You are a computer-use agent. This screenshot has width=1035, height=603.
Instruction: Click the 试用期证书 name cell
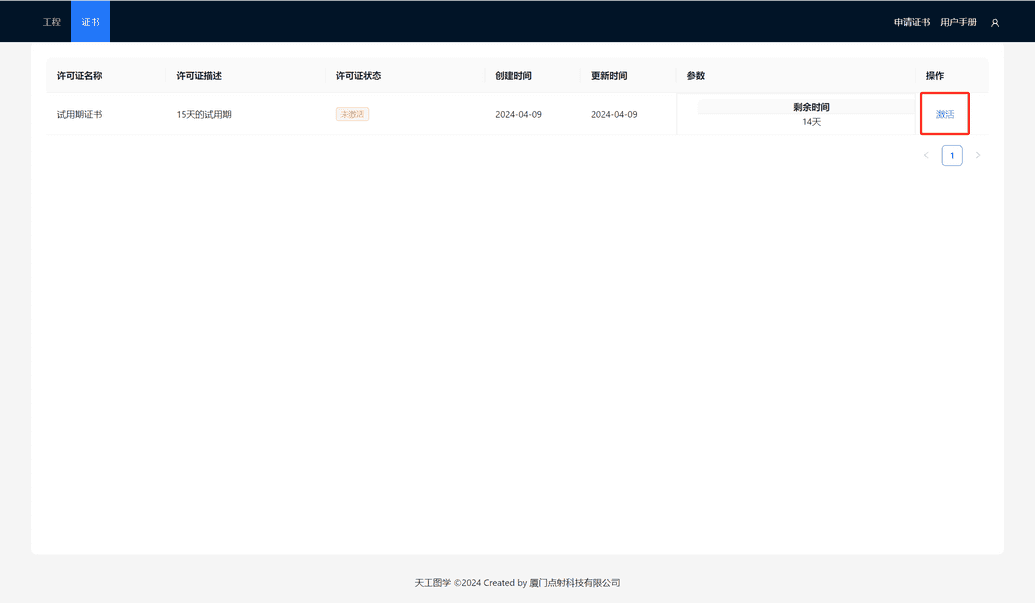pos(79,114)
